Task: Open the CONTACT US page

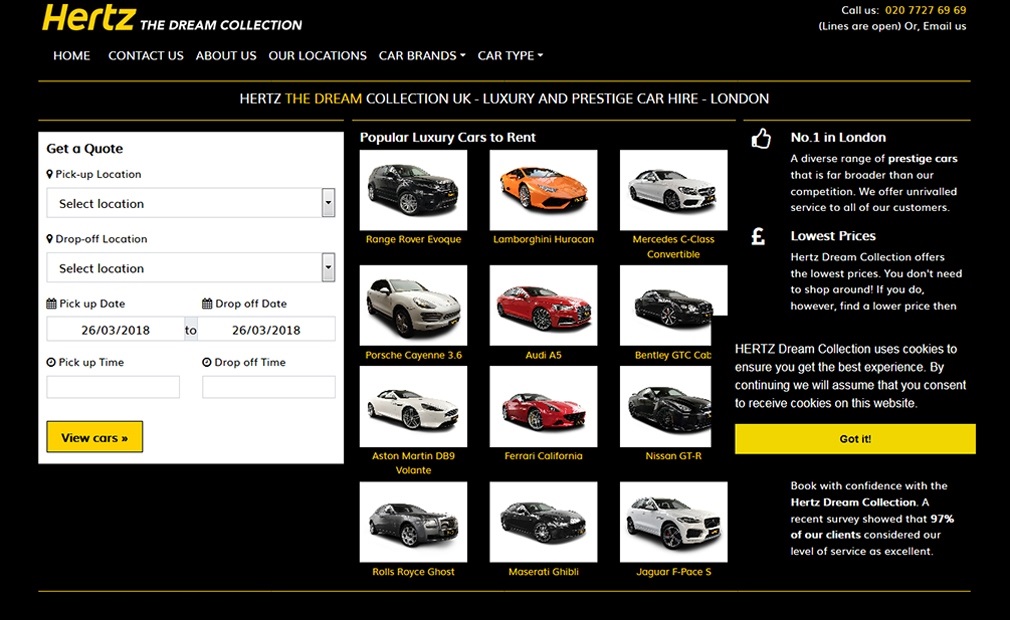Action: [146, 55]
